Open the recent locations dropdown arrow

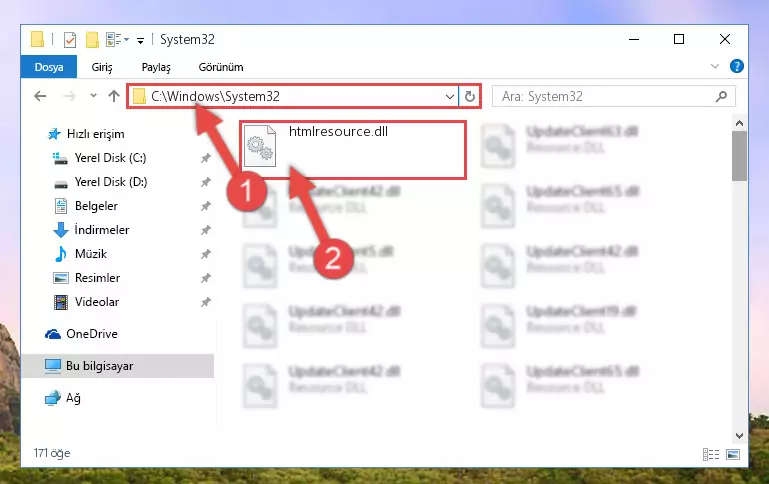tap(93, 96)
